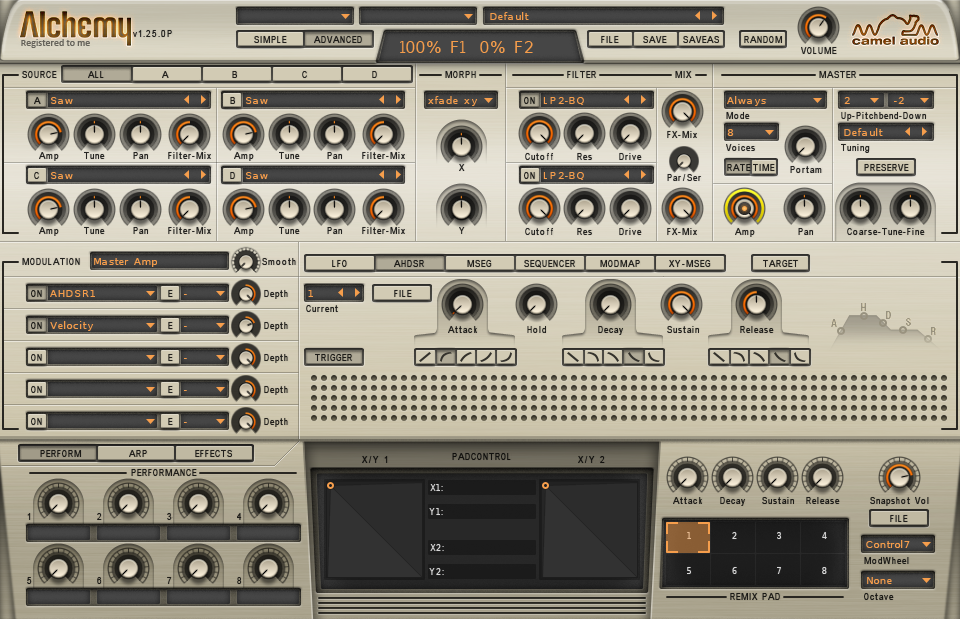
Task: Click next waveform arrow for source A
Action: point(203,100)
